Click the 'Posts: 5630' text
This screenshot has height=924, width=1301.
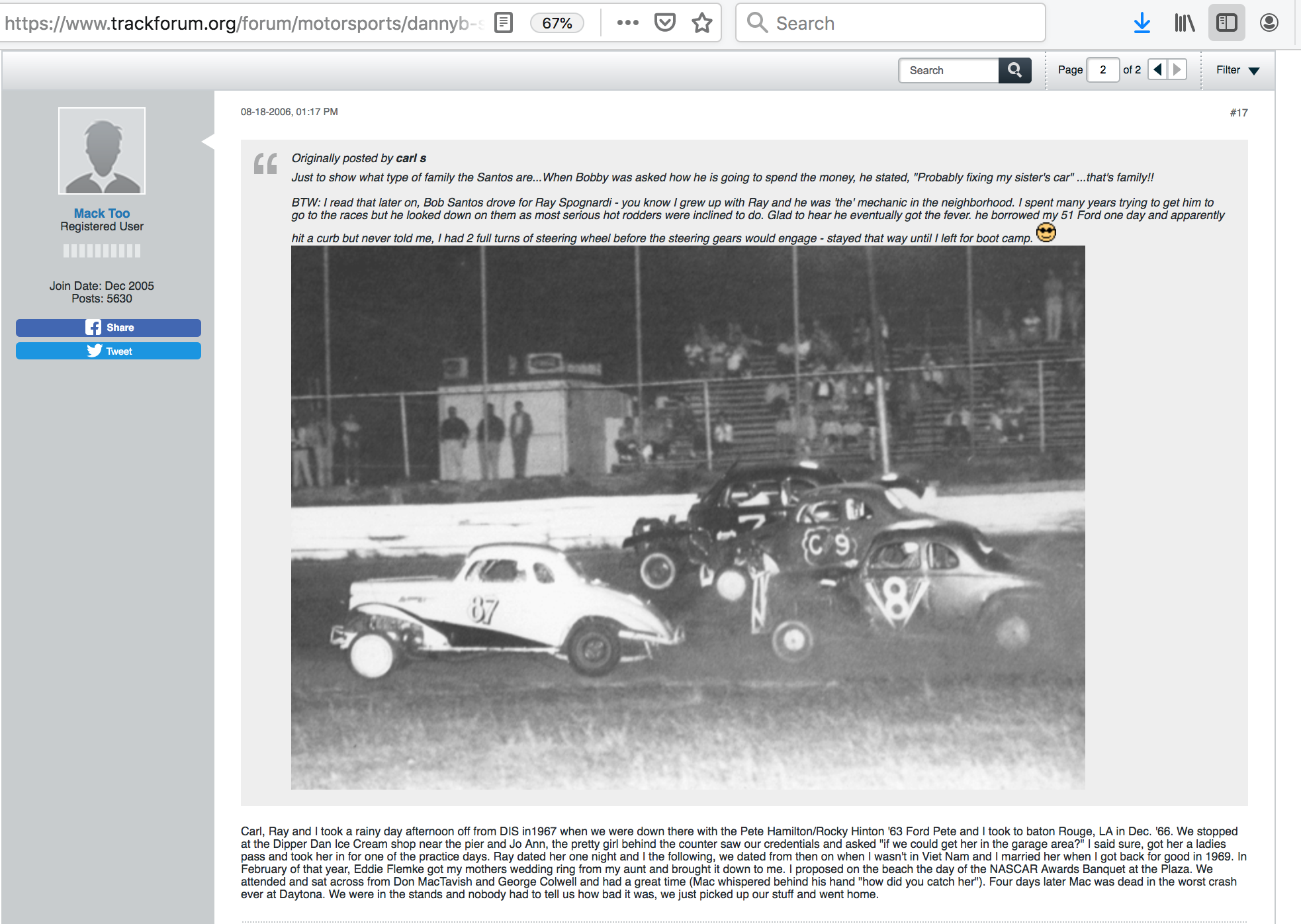pyautogui.click(x=102, y=299)
